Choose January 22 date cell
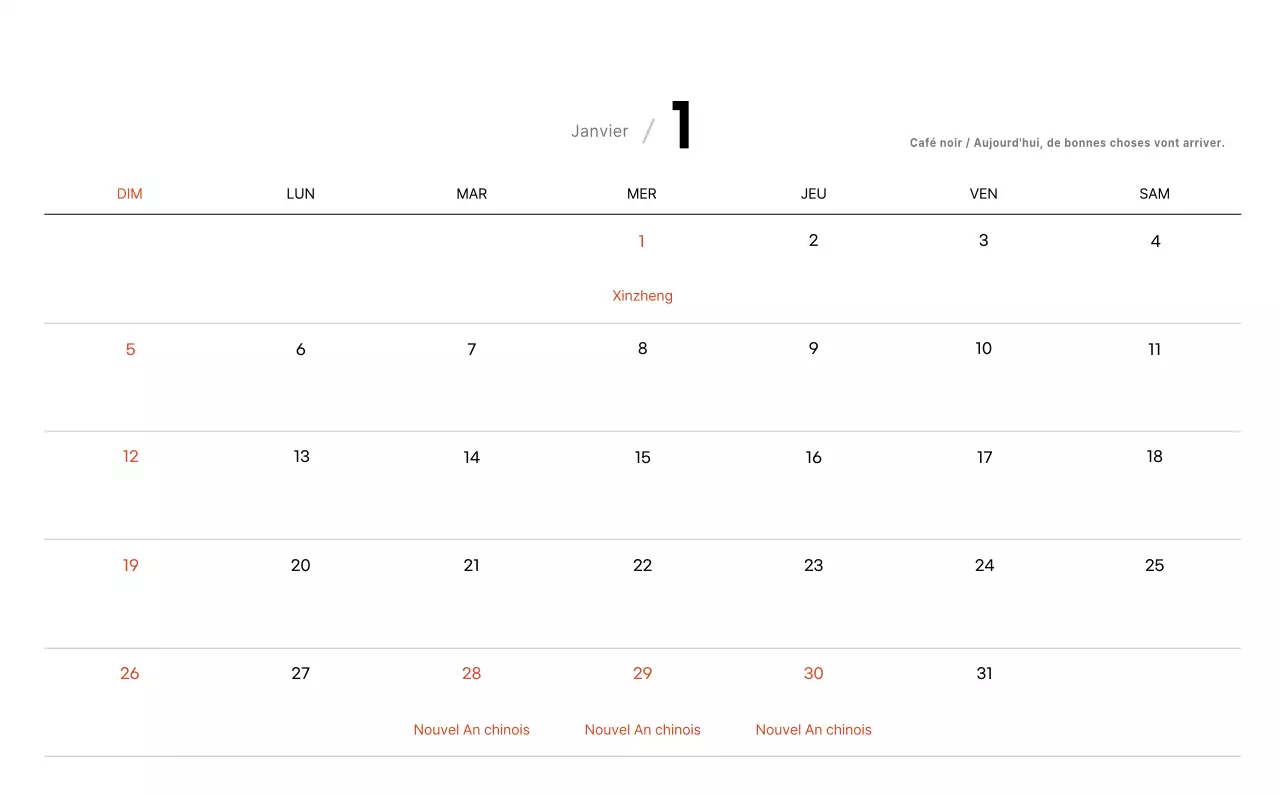 coord(642,566)
